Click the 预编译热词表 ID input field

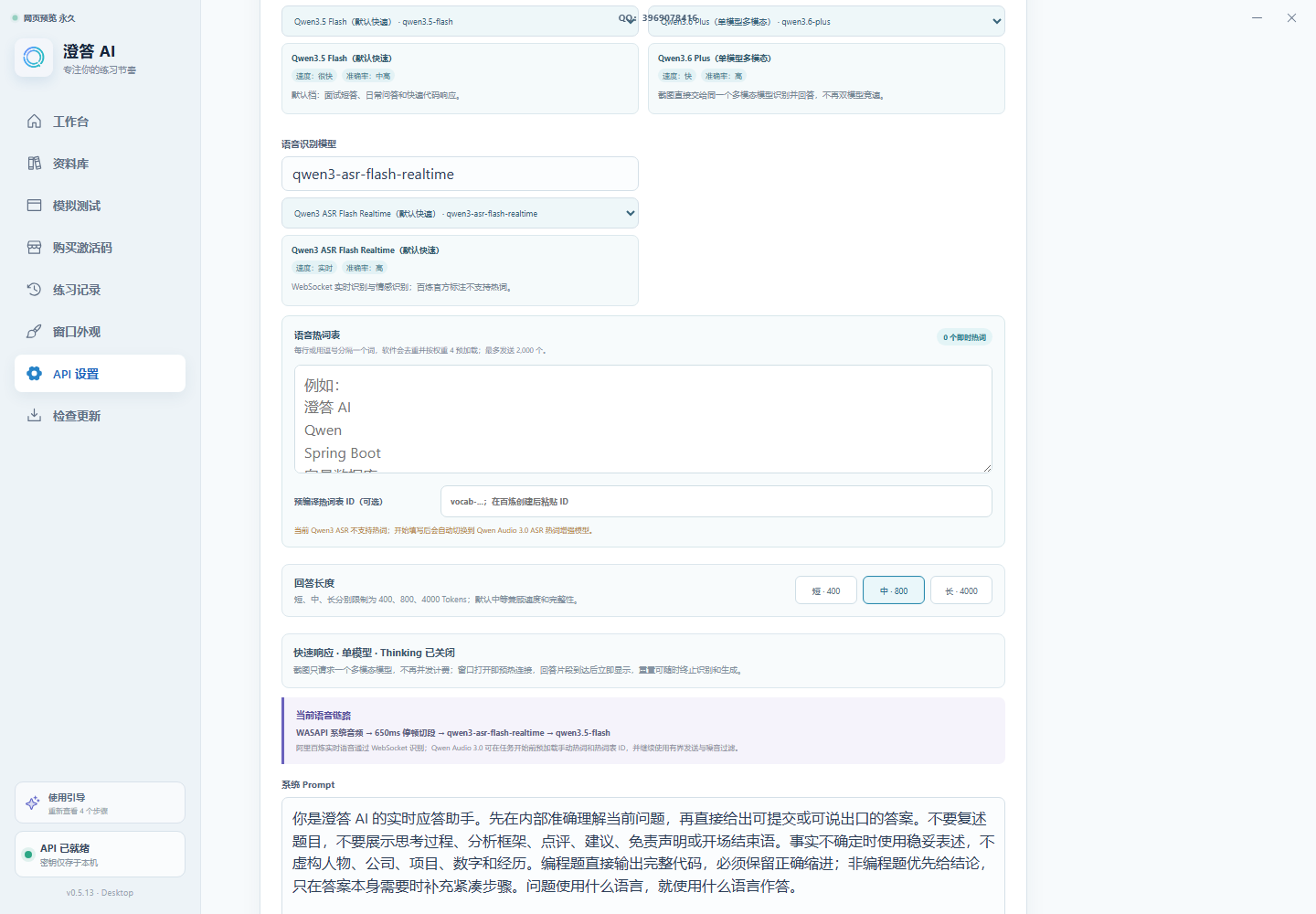[x=716, y=501]
